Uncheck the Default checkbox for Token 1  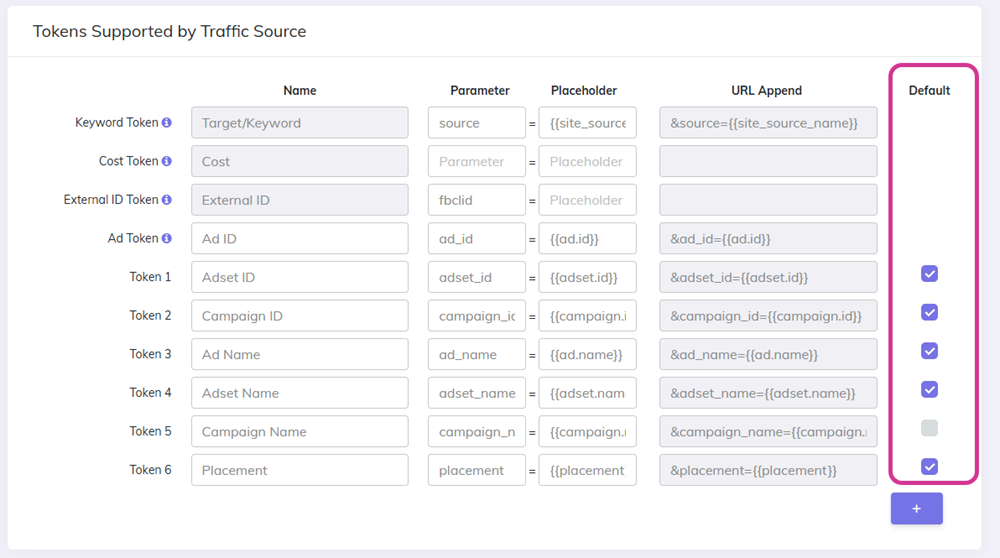click(929, 274)
